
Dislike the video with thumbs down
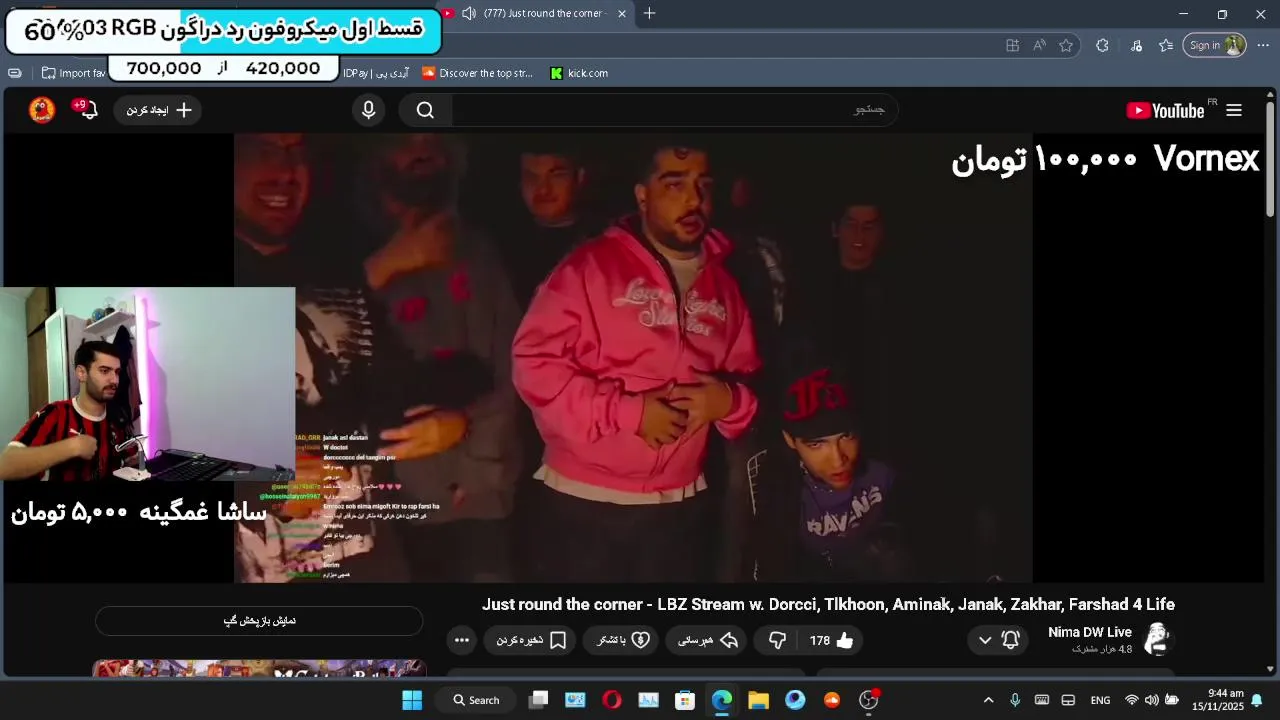777,640
